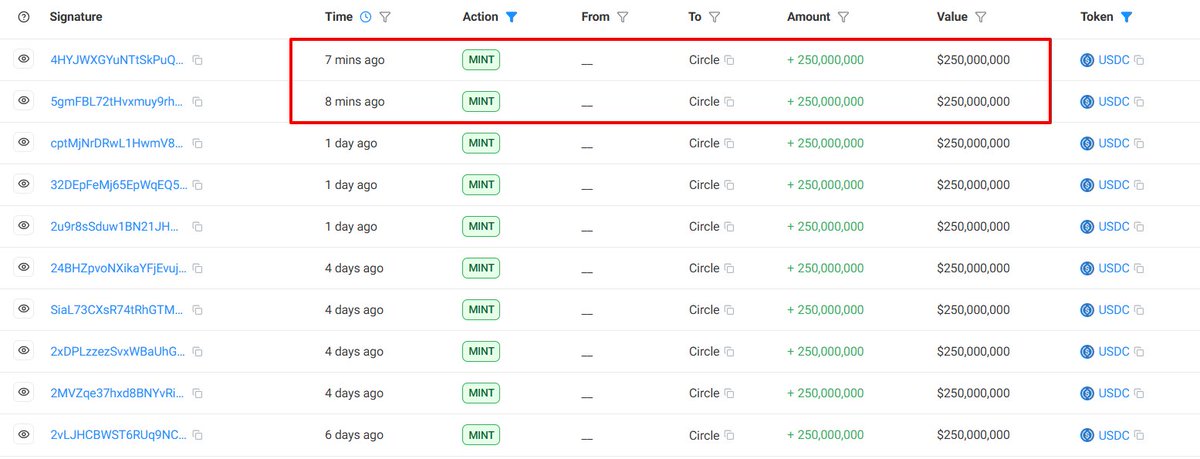Copy the 5gmFBL72tHvxmuy9rh signature
Screen dimensions: 1200x459
coord(198,102)
